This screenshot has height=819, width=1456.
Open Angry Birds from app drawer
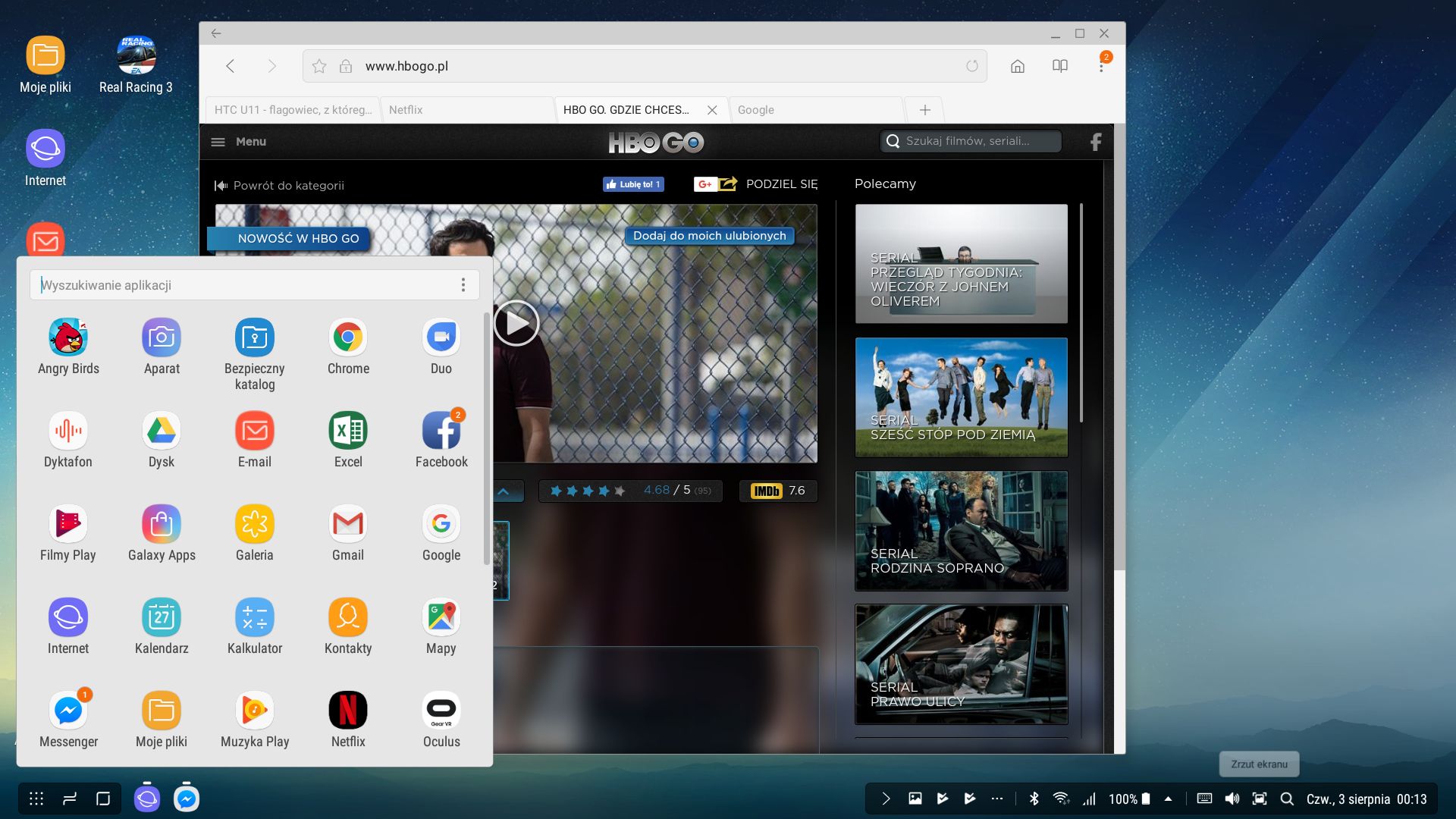coord(68,347)
